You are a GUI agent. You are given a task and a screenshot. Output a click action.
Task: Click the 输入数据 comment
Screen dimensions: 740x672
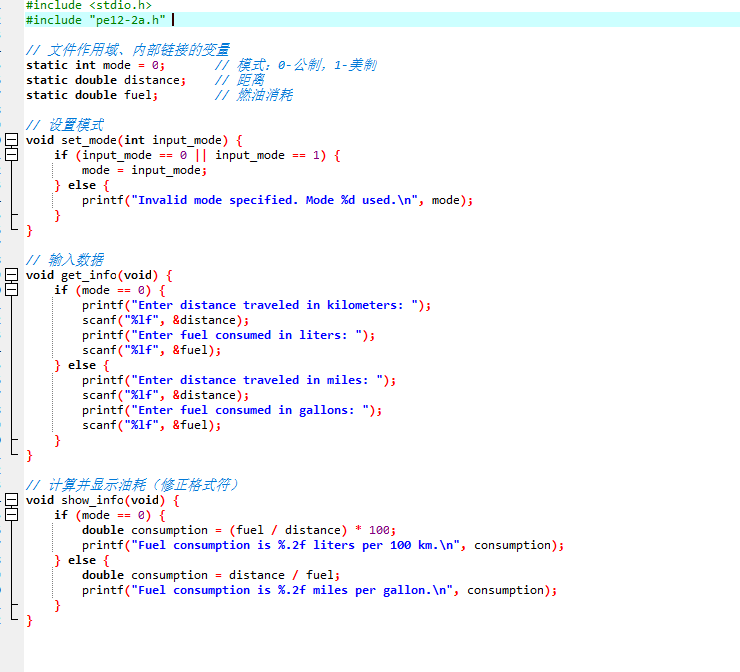click(65, 260)
